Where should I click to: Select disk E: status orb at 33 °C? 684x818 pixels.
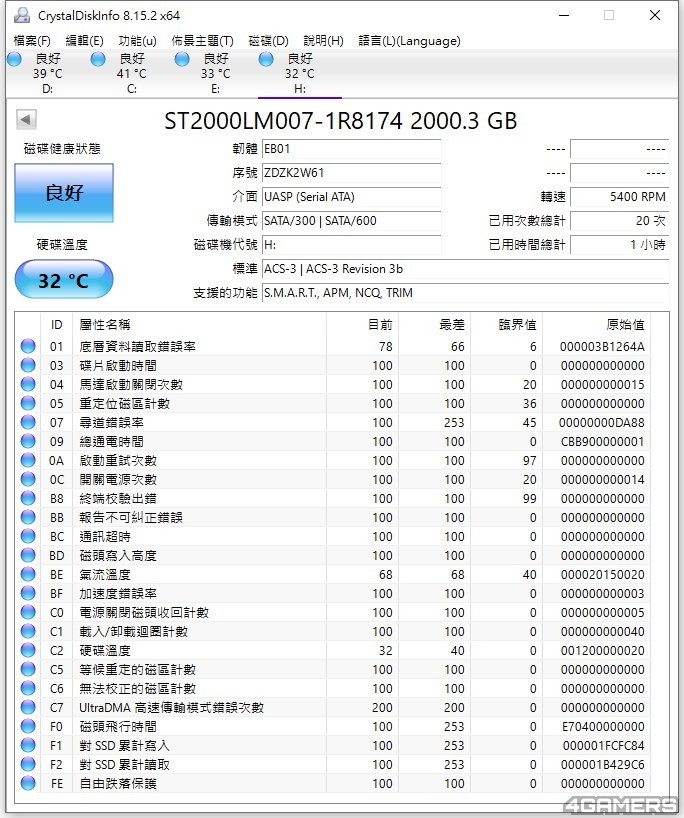[182, 59]
